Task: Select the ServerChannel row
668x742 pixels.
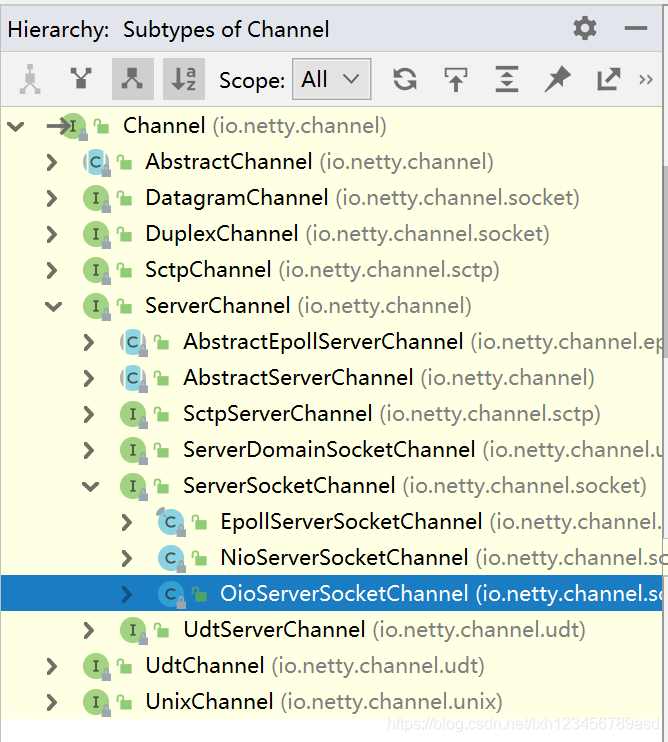Action: pyautogui.click(x=331, y=306)
